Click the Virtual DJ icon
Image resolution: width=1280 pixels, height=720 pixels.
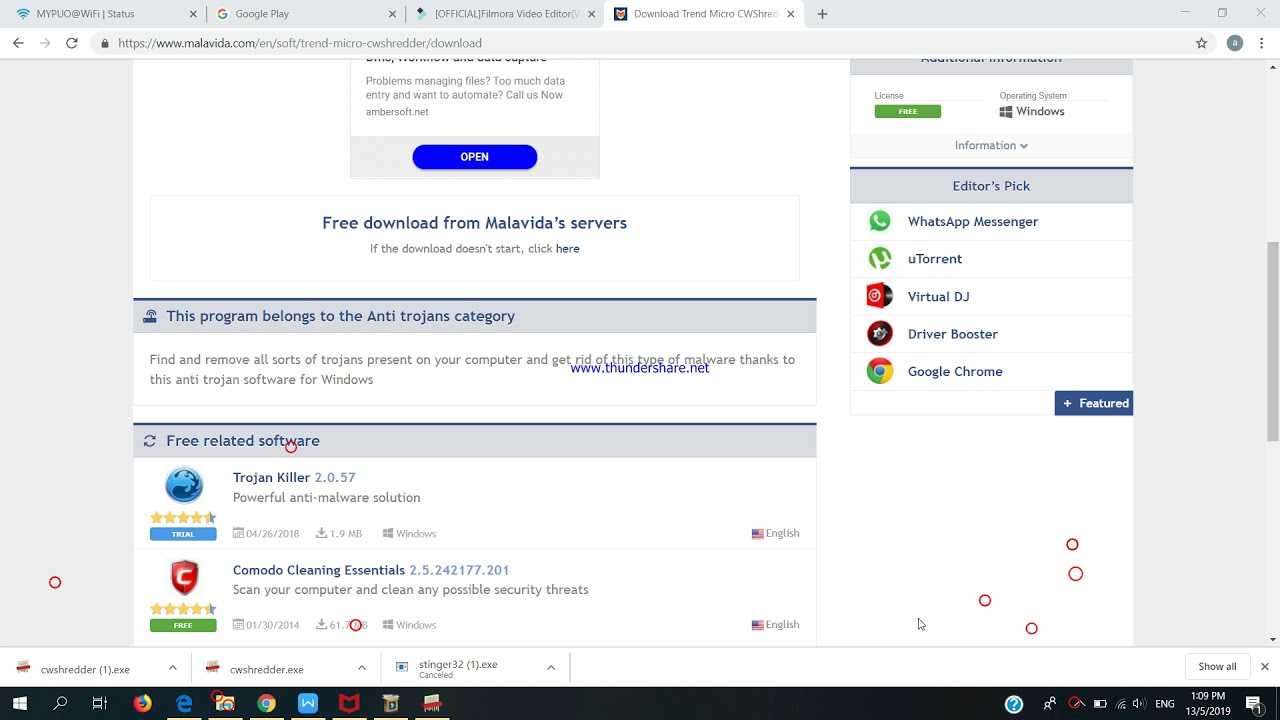[880, 296]
